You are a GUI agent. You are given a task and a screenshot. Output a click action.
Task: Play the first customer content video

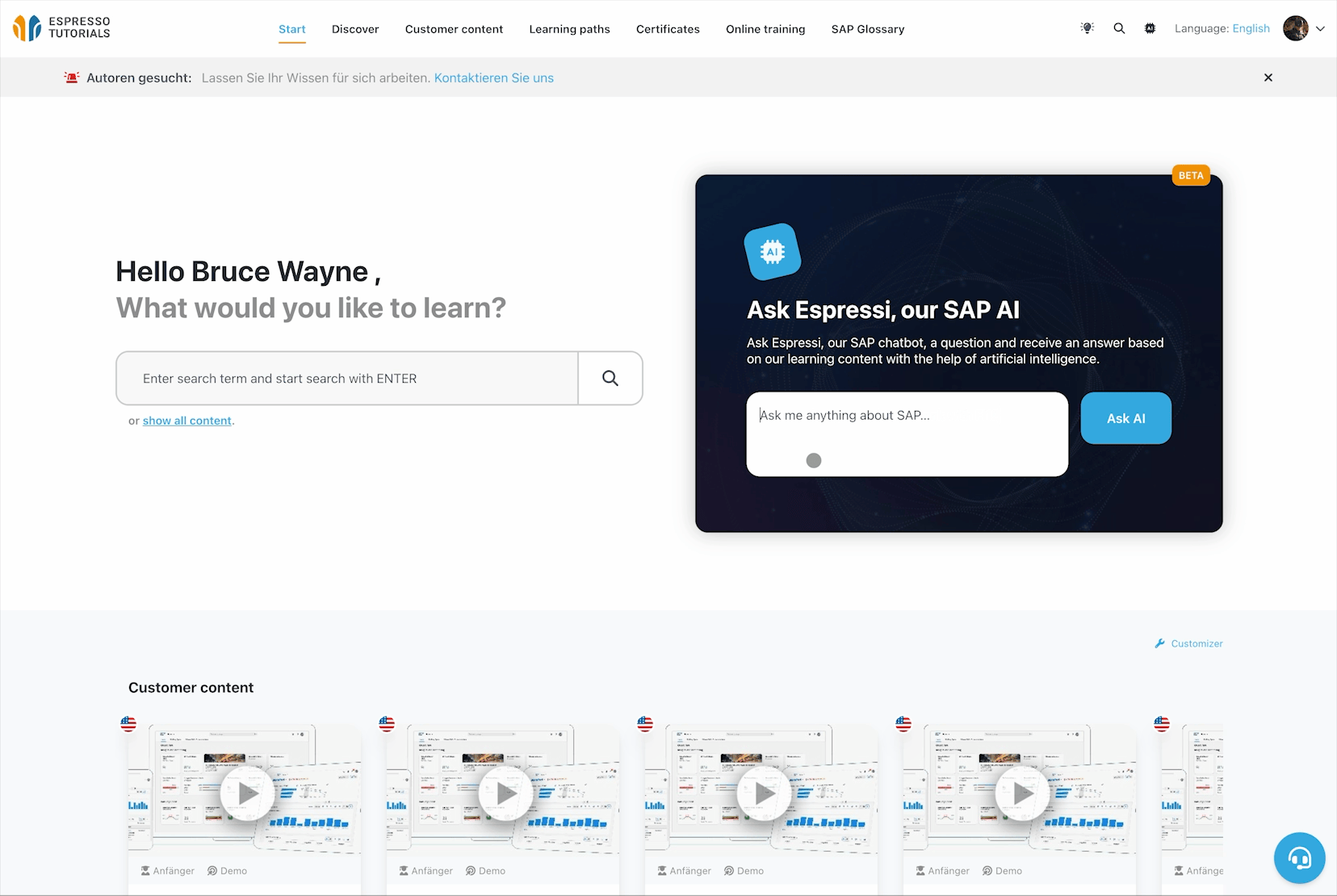pyautogui.click(x=247, y=793)
